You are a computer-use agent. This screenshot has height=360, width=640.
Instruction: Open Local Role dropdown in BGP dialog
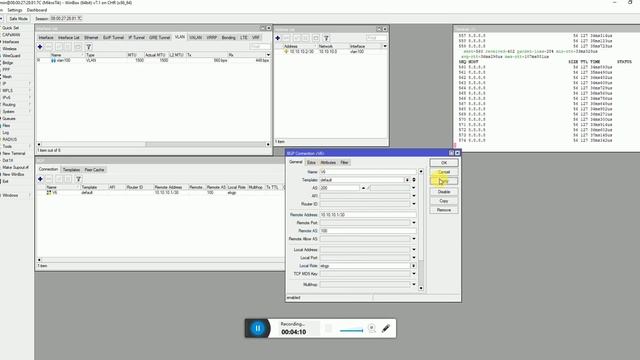pyautogui.click(x=413, y=266)
